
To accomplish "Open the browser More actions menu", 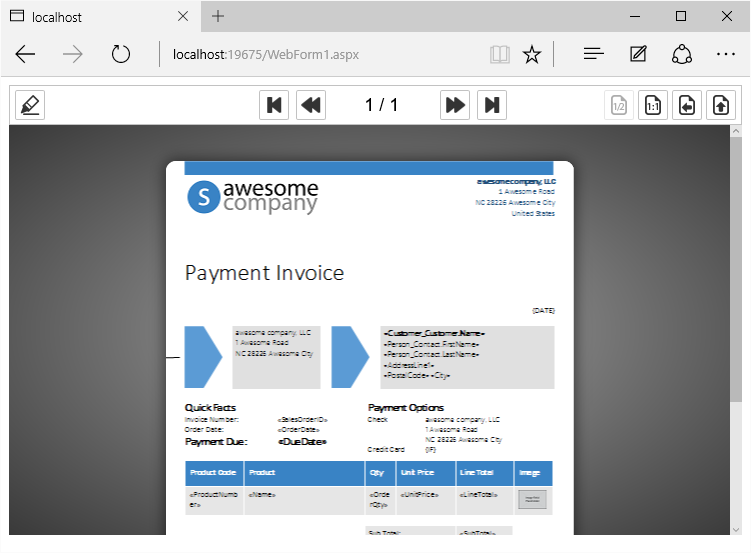I will [726, 54].
